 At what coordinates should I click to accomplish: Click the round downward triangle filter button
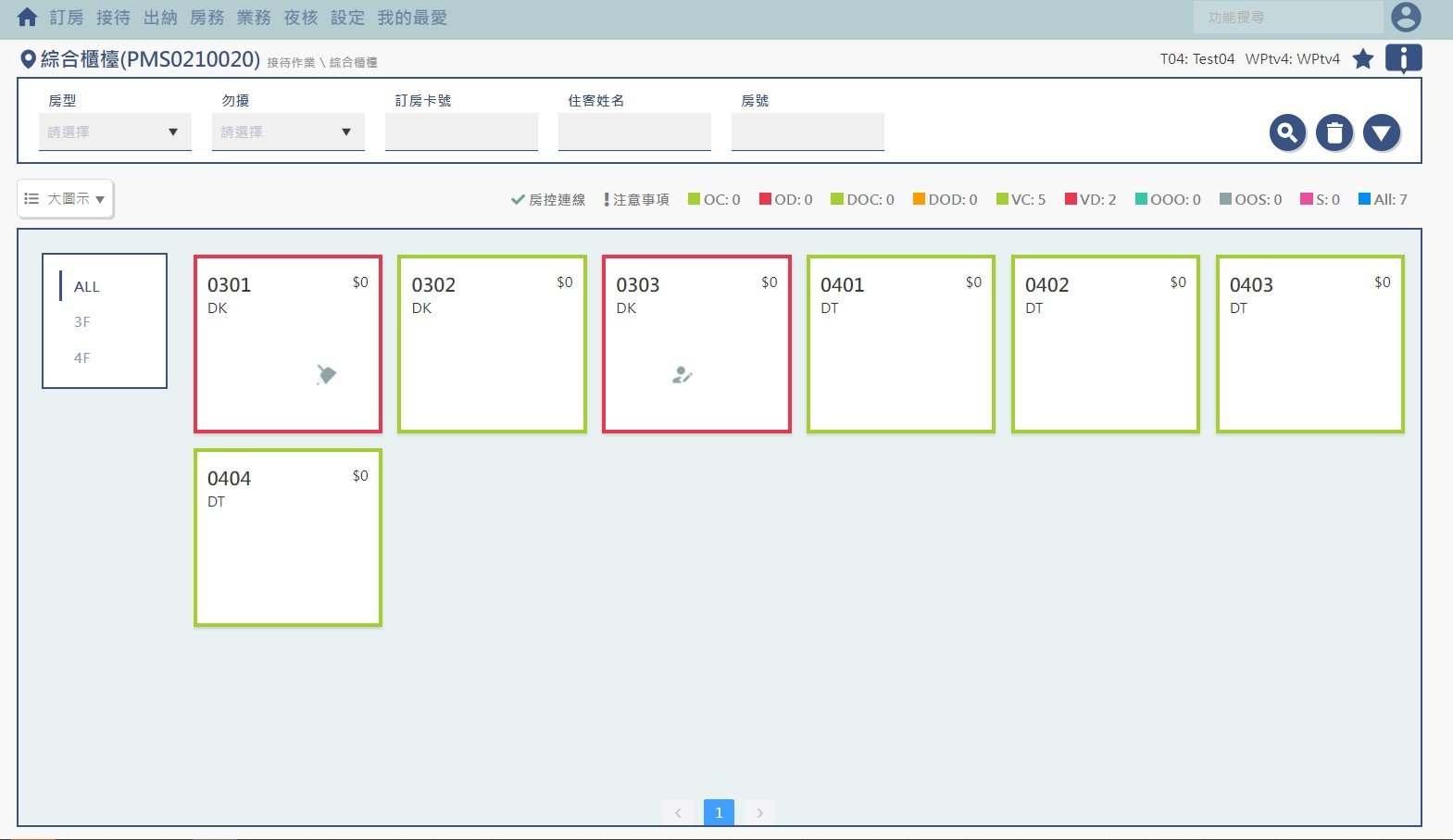1381,133
